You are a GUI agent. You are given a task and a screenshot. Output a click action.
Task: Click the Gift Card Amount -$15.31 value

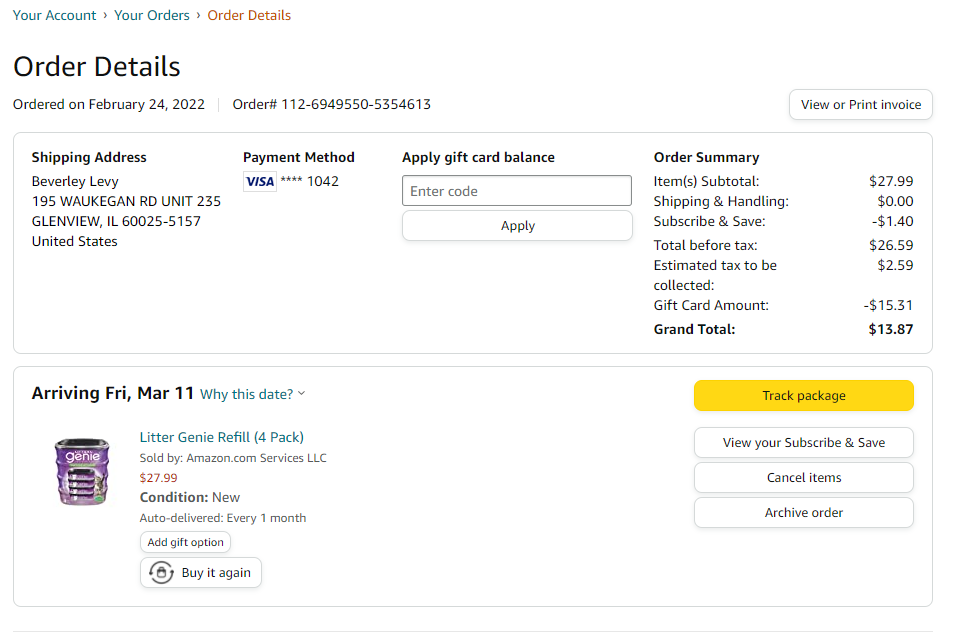(888, 306)
